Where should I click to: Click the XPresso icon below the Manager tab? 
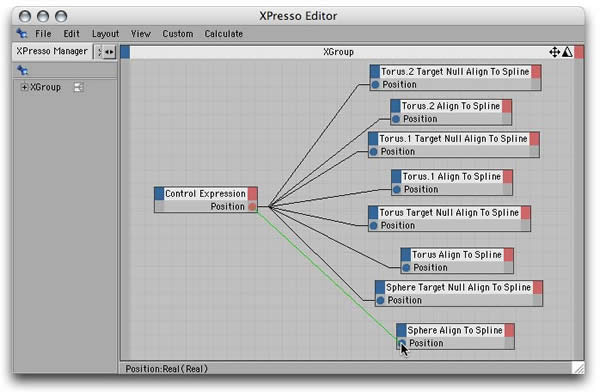coord(22,70)
